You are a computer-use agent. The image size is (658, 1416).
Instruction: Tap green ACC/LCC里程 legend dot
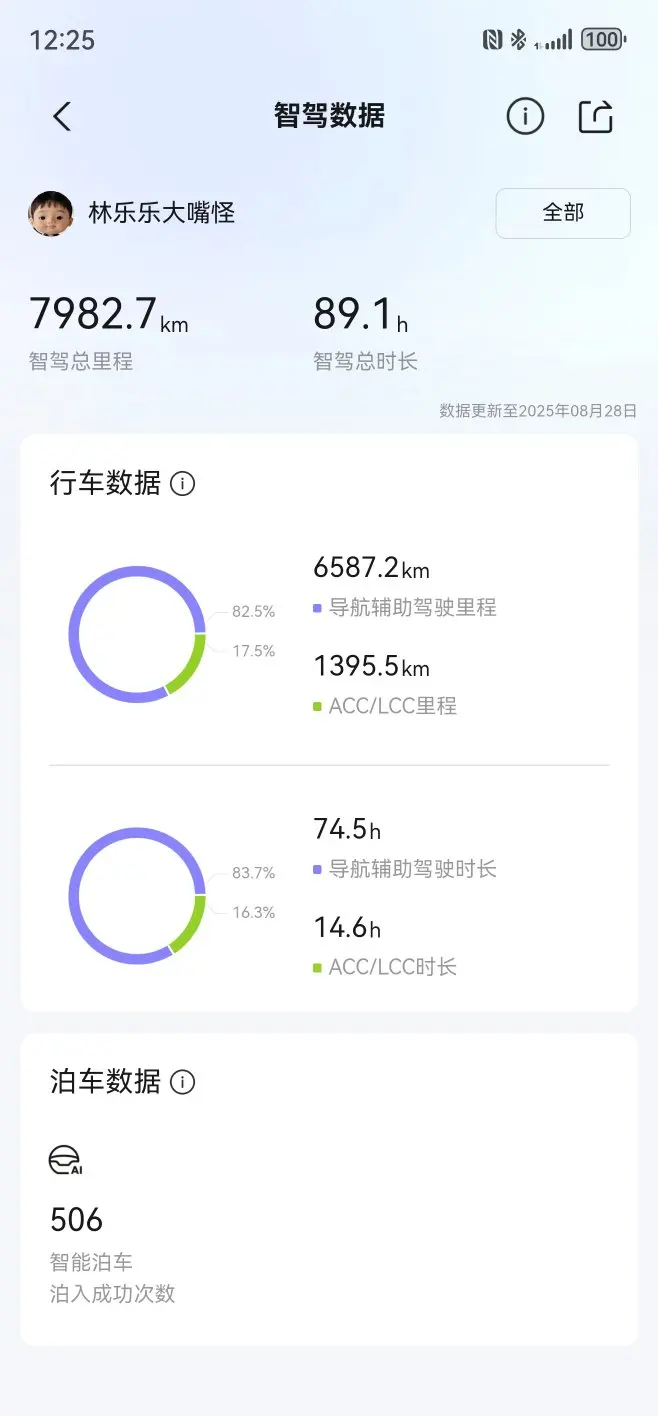click(x=317, y=706)
